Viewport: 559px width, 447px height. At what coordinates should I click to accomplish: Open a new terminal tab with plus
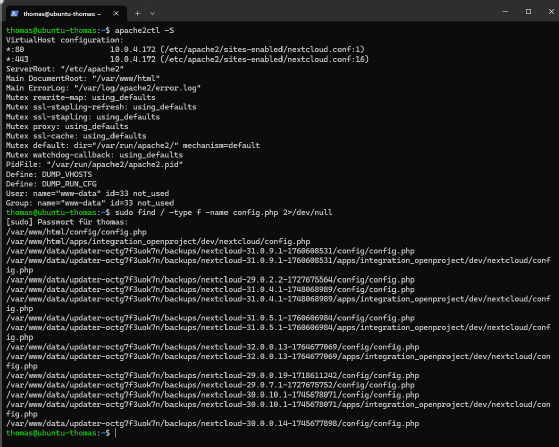[x=138, y=14]
